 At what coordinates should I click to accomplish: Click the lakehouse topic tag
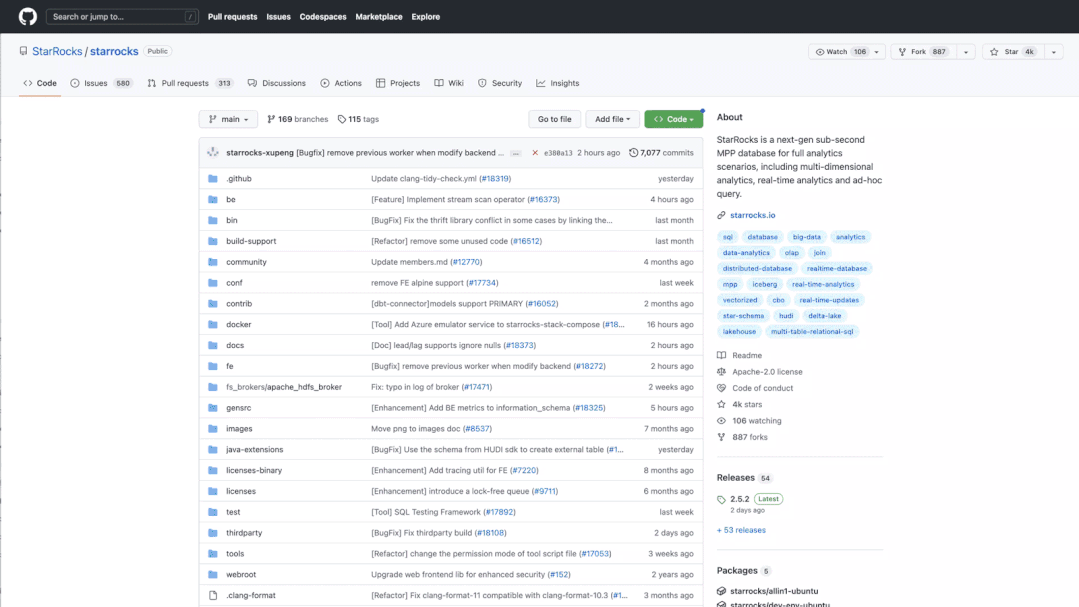point(739,332)
